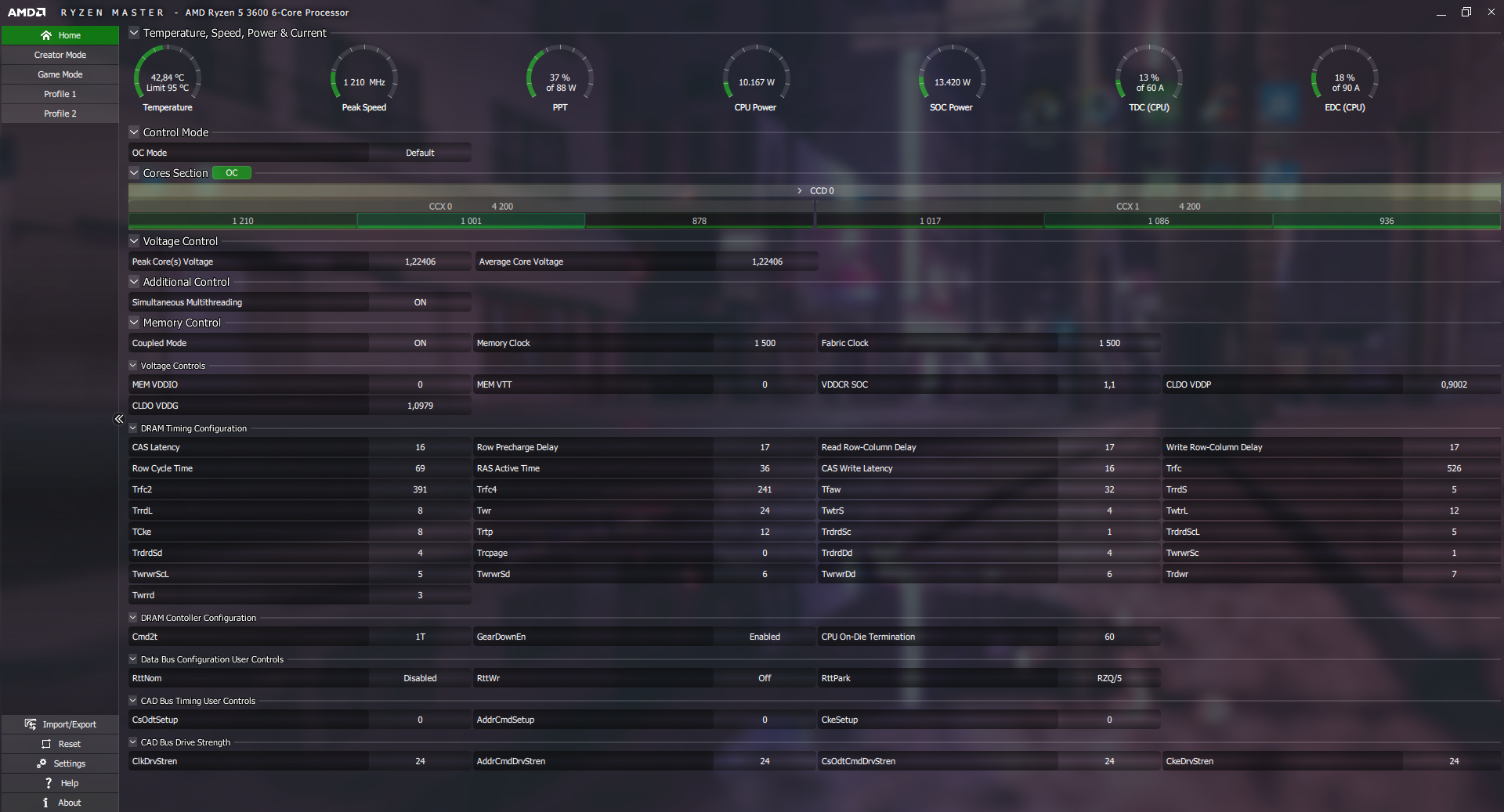Open Settings
1504x812 pixels.
click(60, 763)
